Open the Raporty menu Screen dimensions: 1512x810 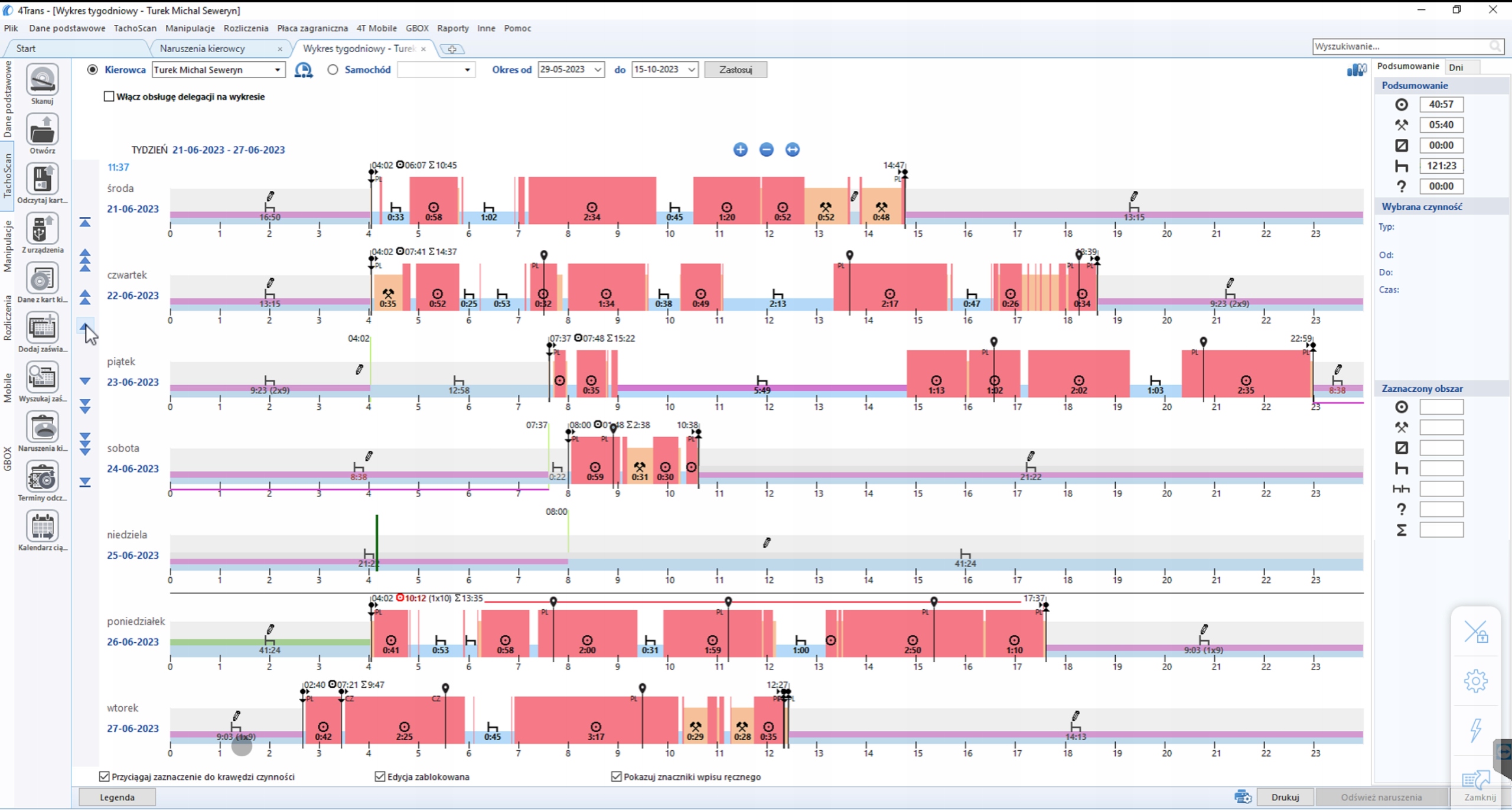[x=452, y=28]
